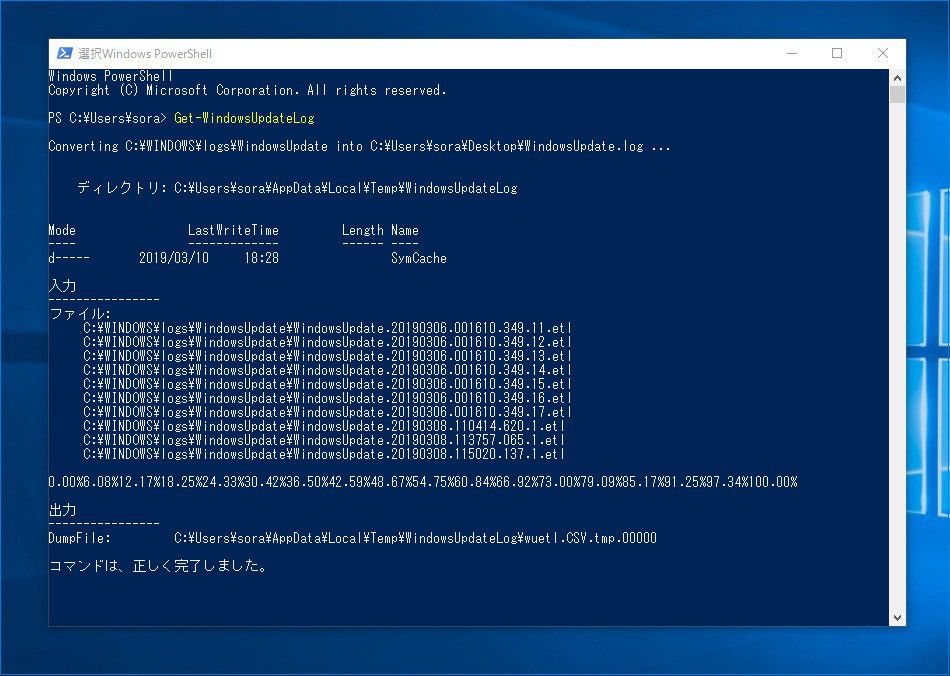Click the file line ending 349.13.etl

point(327,356)
